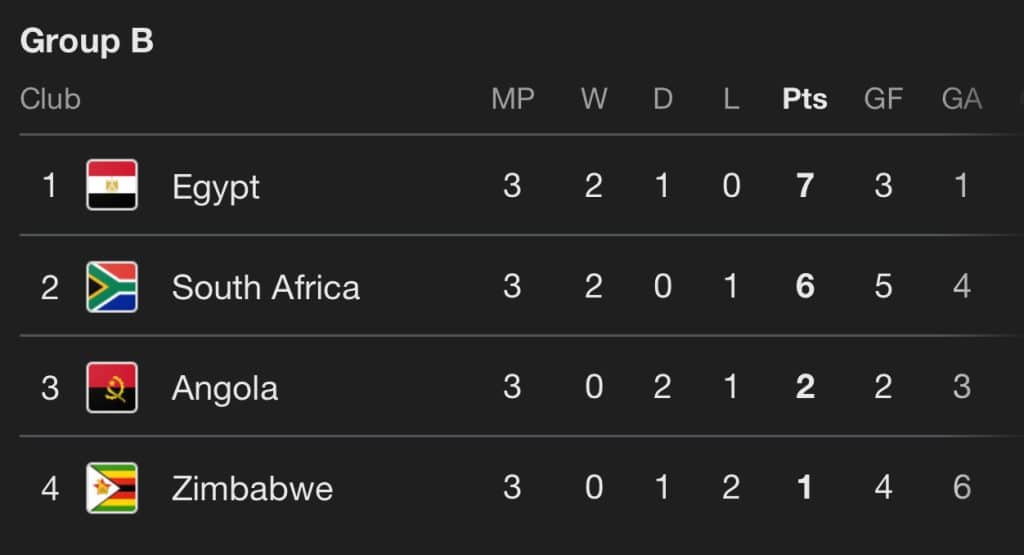
Task: Click the GA column header
Action: click(x=962, y=99)
